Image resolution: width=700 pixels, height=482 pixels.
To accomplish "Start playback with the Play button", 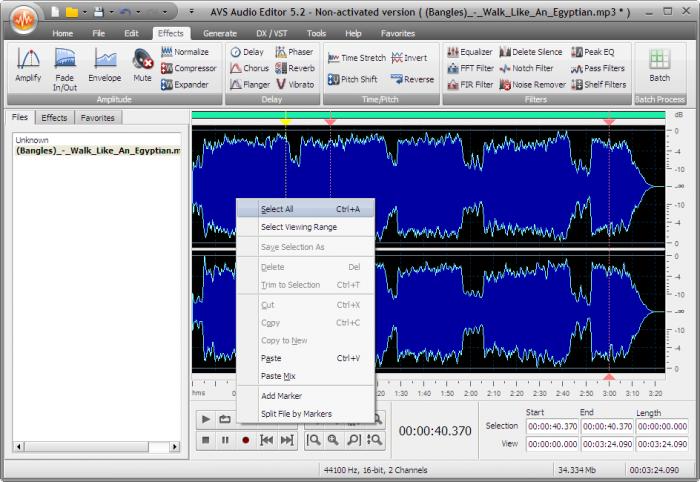I will pos(205,419).
